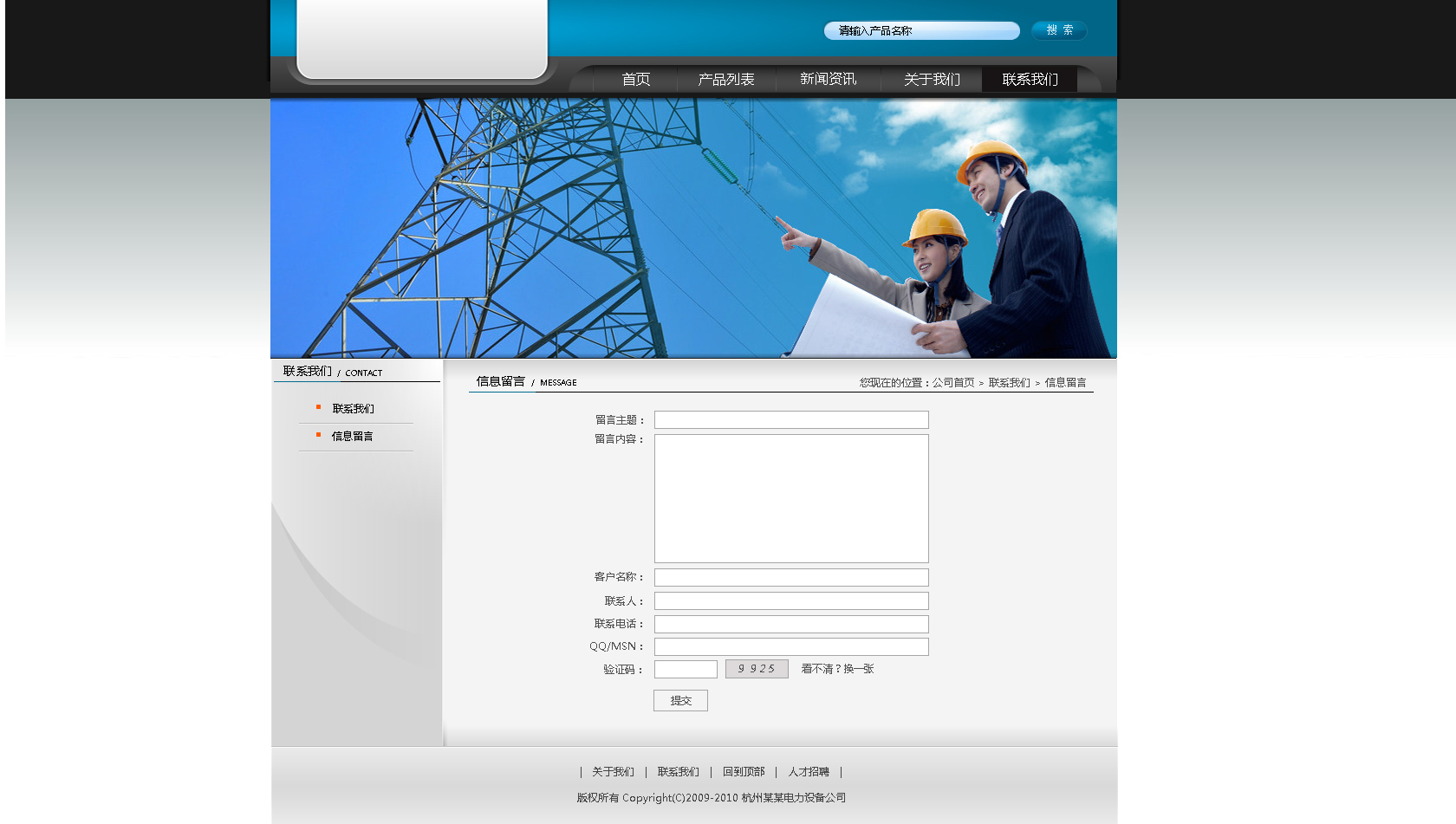Focus the 留言内容 text area
This screenshot has width=1456, height=824.
pyautogui.click(x=791, y=499)
